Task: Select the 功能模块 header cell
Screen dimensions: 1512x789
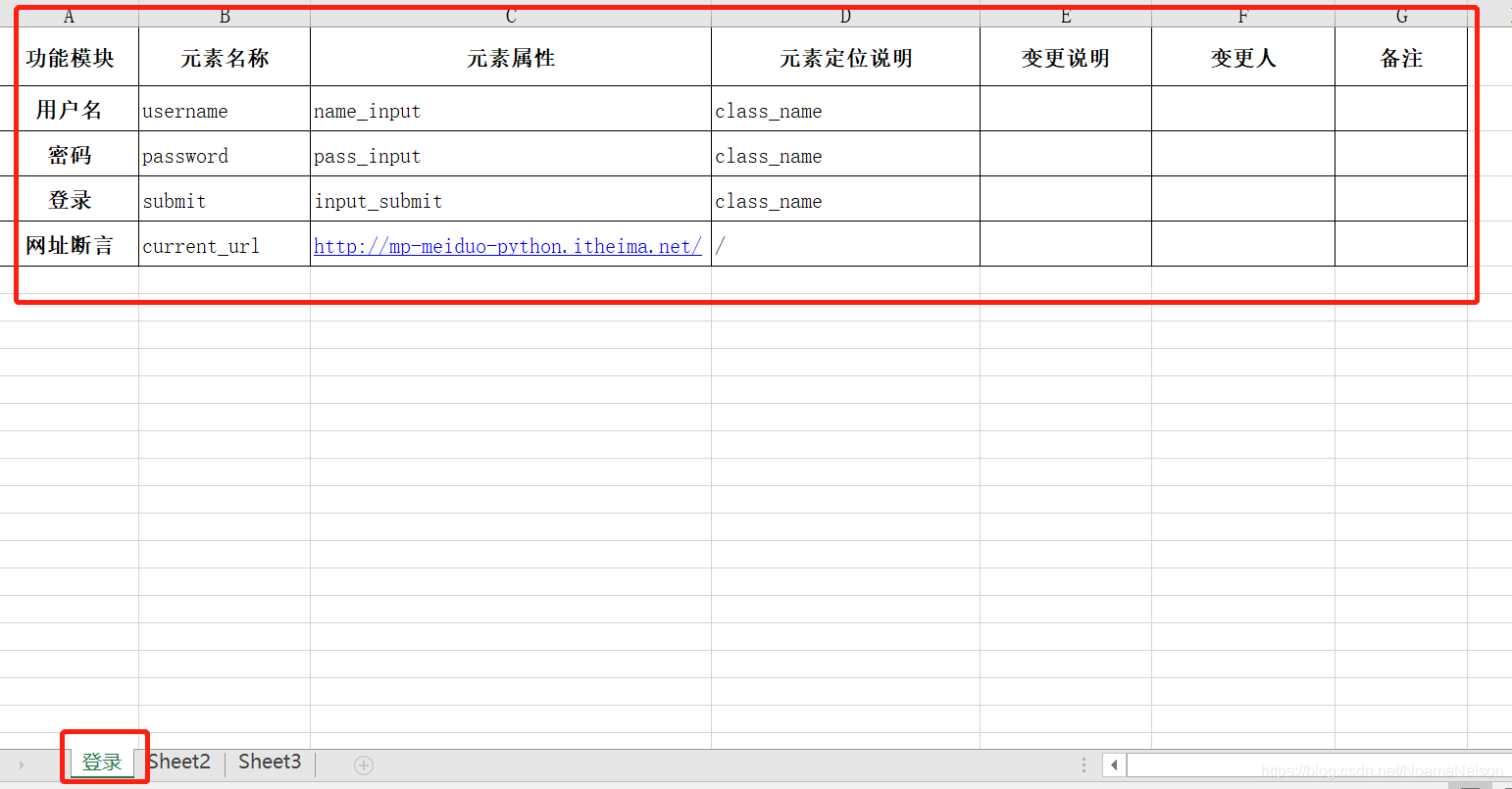Action: click(x=70, y=57)
